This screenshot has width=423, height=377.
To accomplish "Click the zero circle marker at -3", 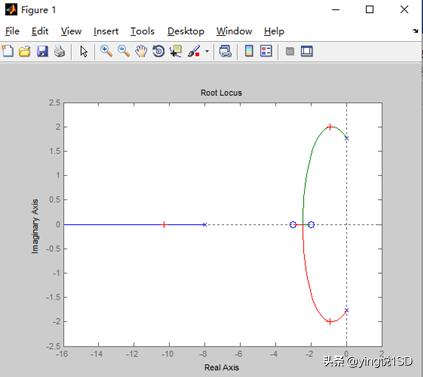I will point(293,225).
